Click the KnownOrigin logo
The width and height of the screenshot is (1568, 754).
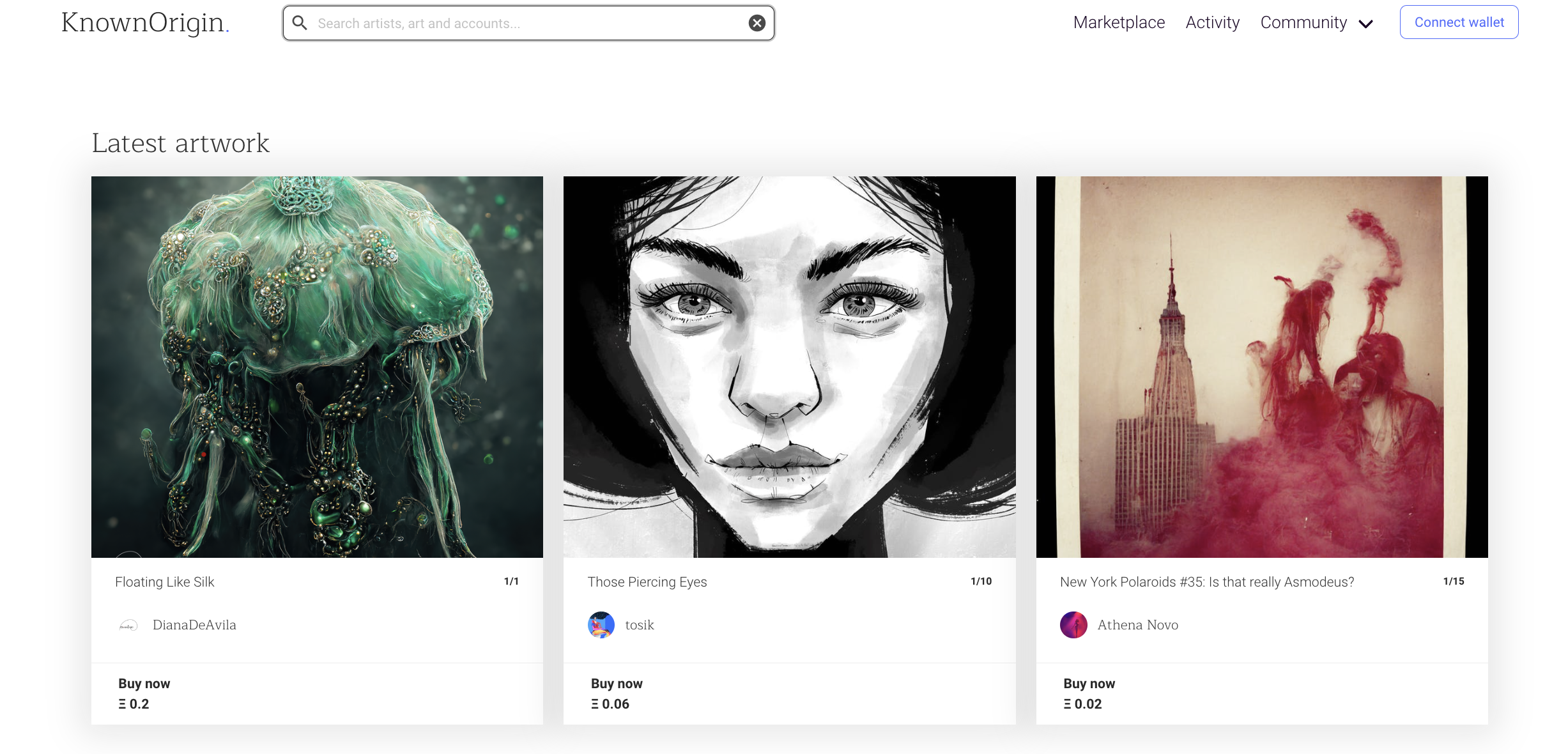pos(145,23)
